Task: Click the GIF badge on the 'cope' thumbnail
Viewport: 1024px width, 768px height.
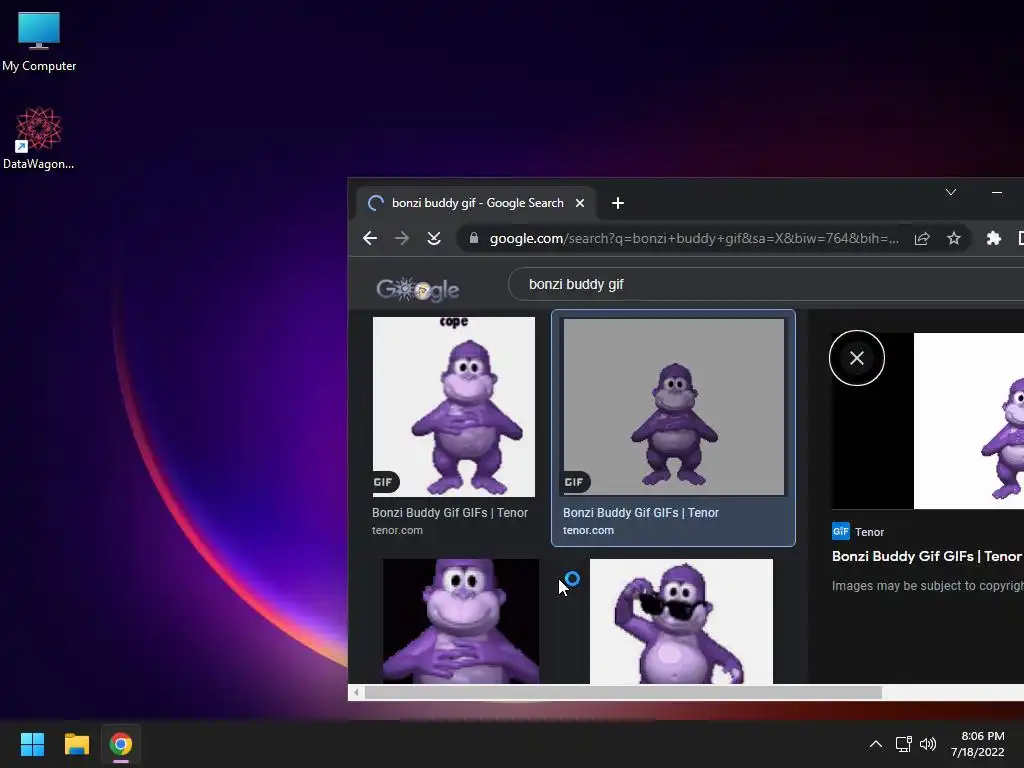Action: [384, 482]
